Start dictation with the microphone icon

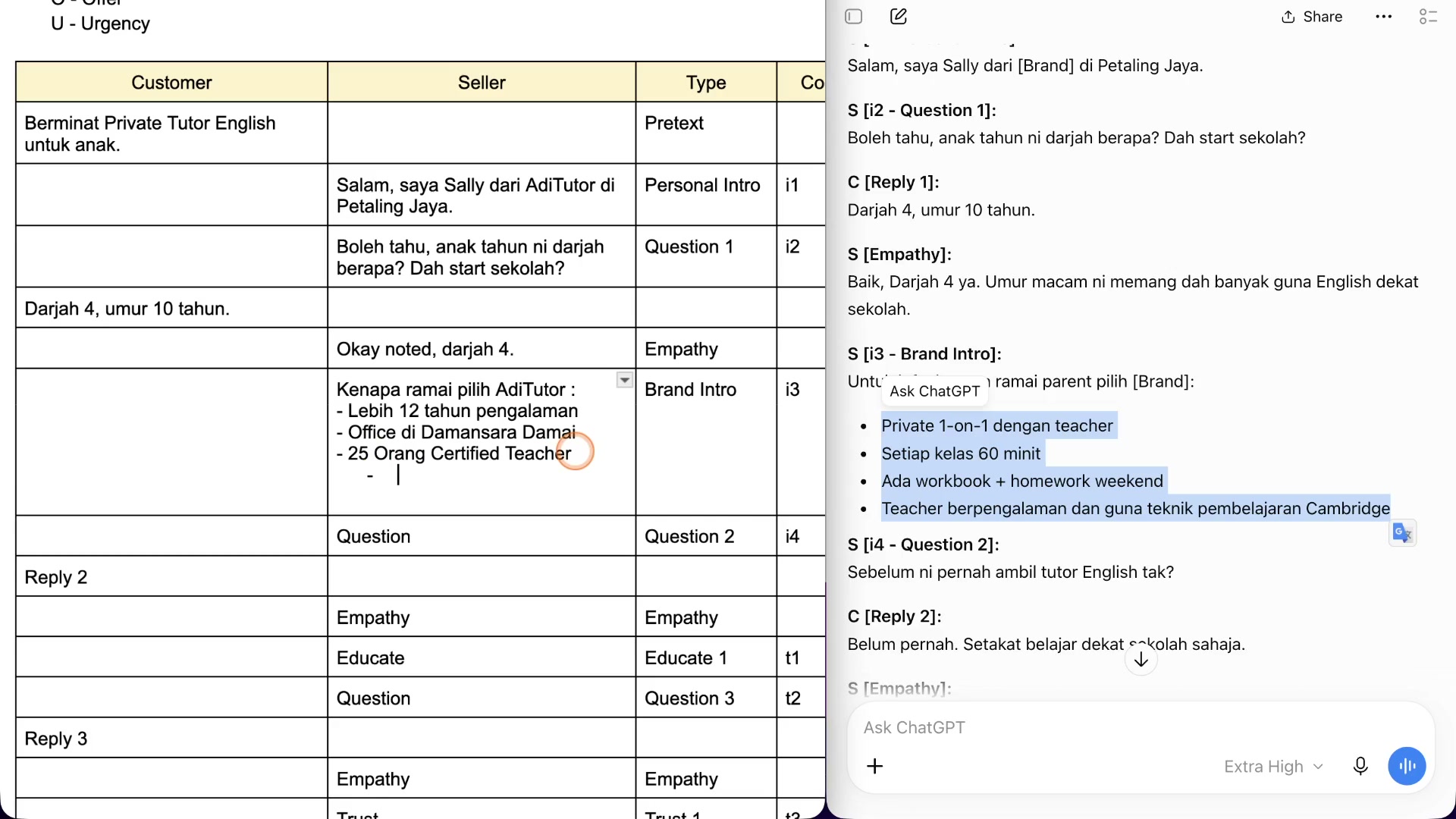point(1360,766)
